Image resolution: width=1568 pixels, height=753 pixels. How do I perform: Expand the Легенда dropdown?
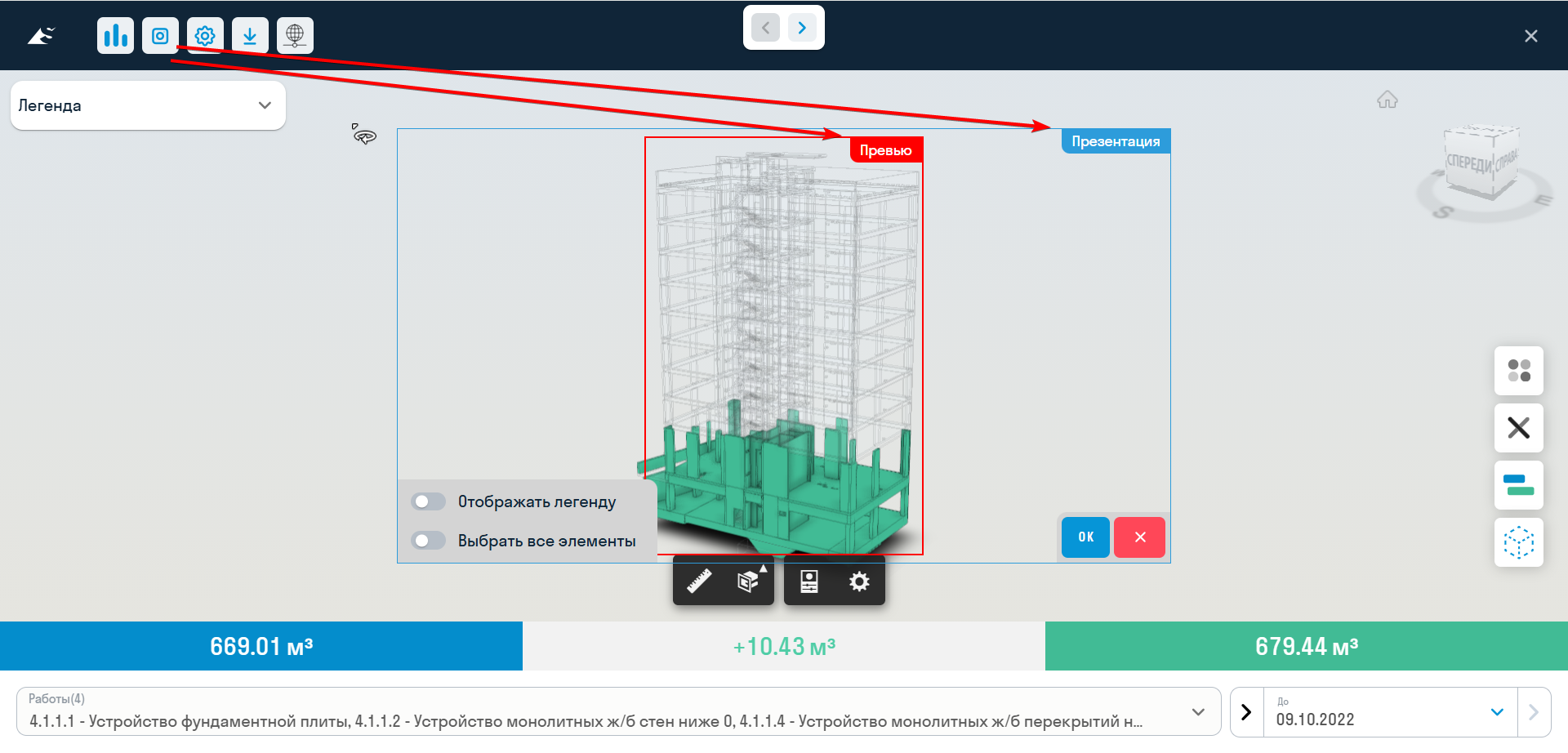point(148,105)
